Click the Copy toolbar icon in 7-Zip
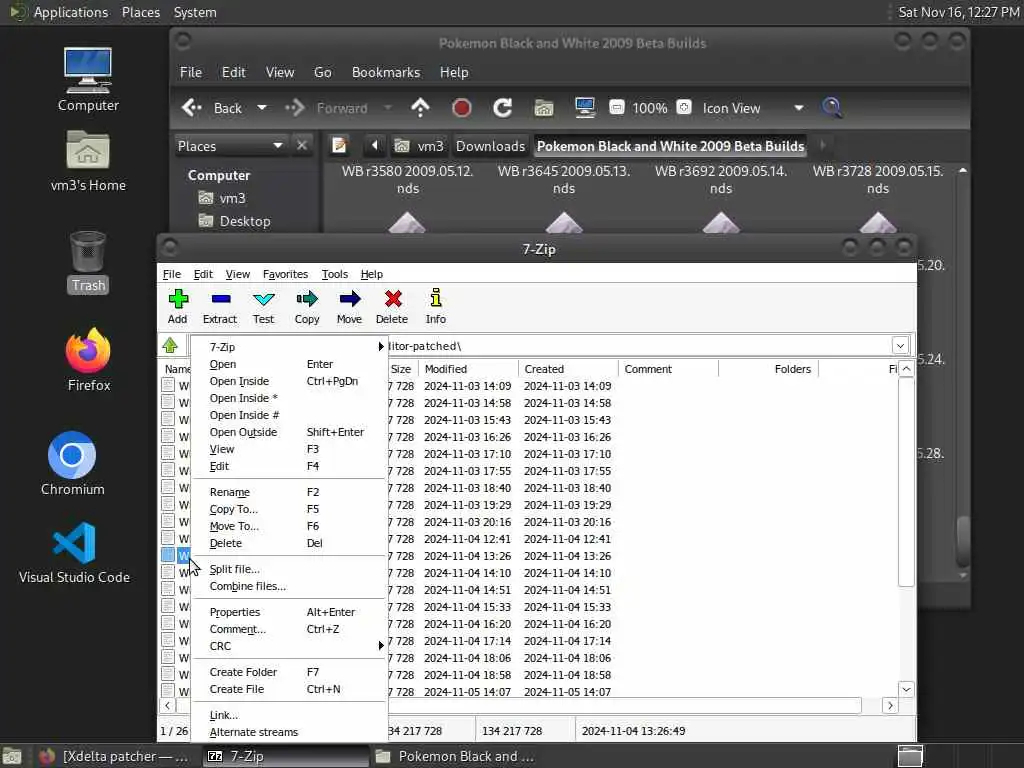1024x768 pixels. point(307,307)
